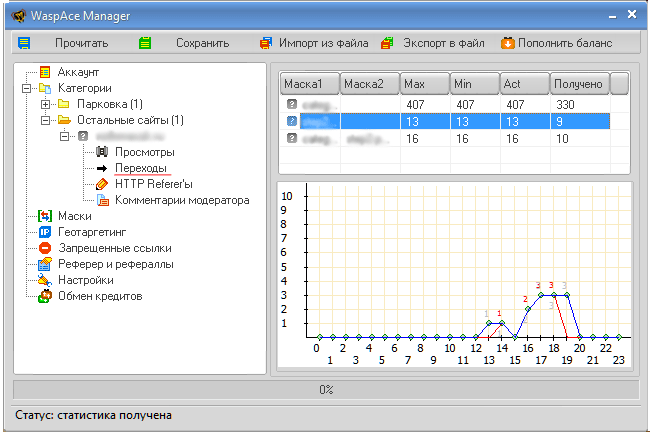Sort by the Max column header
Image resolution: width=650 pixels, height=432 pixels.
click(x=425, y=84)
